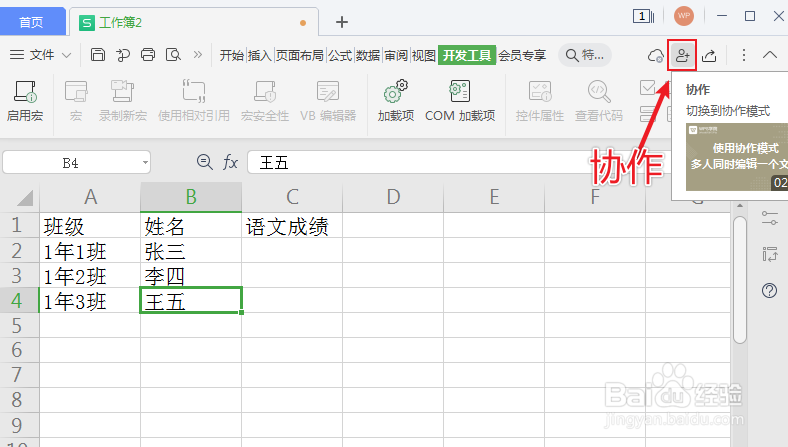Click cell containing 张三
Viewport: 788px width, 447px height.
point(191,250)
